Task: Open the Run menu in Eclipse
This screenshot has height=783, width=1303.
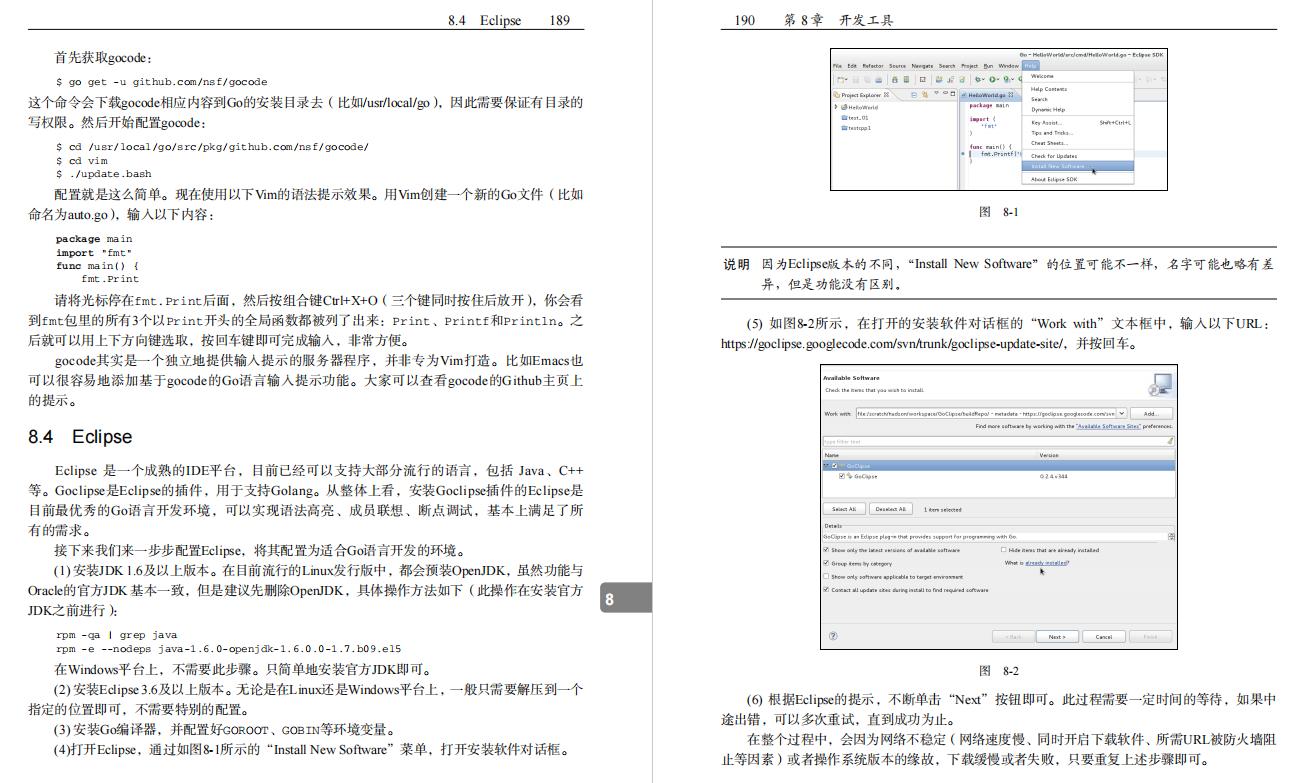Action: point(987,66)
